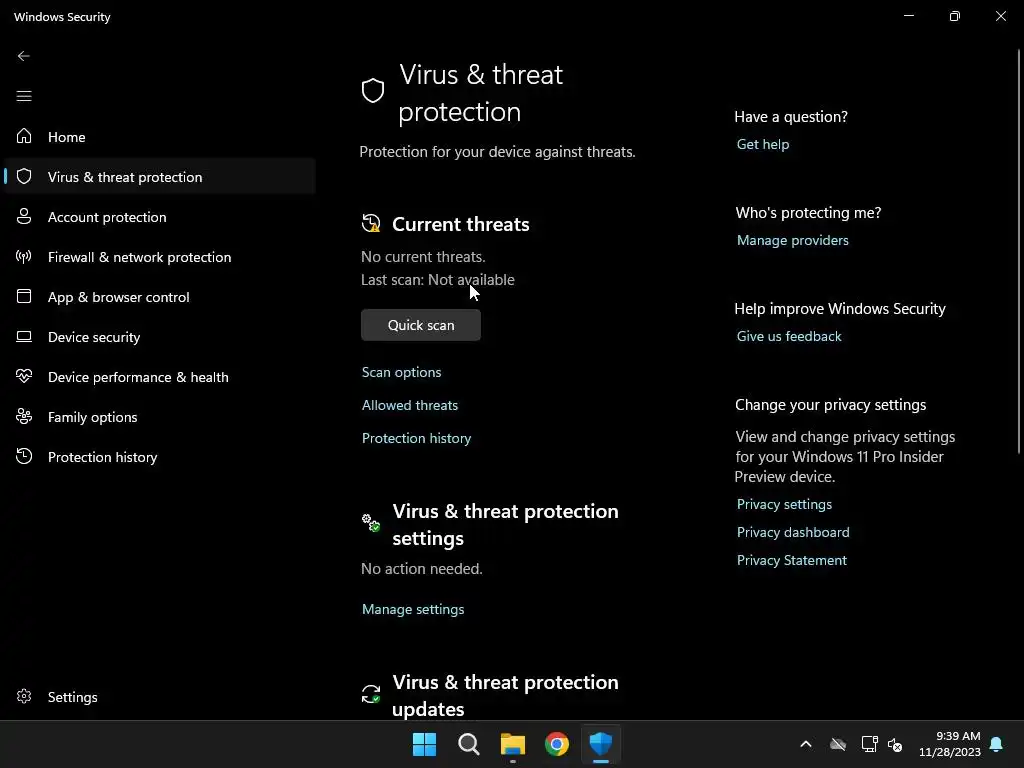Open Protection history in sidebar

click(x=160, y=456)
